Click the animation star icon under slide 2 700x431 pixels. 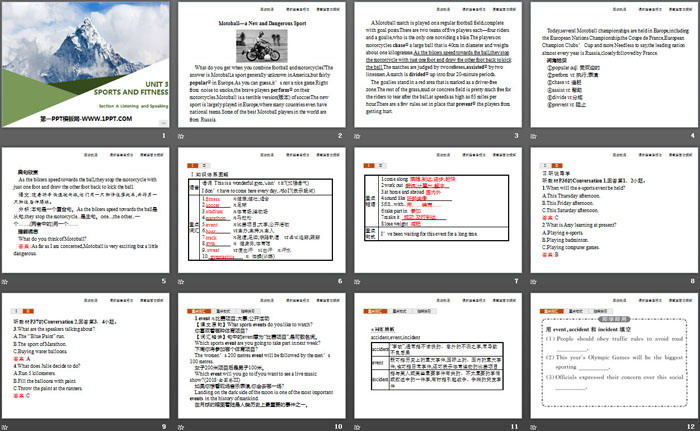[181, 136]
